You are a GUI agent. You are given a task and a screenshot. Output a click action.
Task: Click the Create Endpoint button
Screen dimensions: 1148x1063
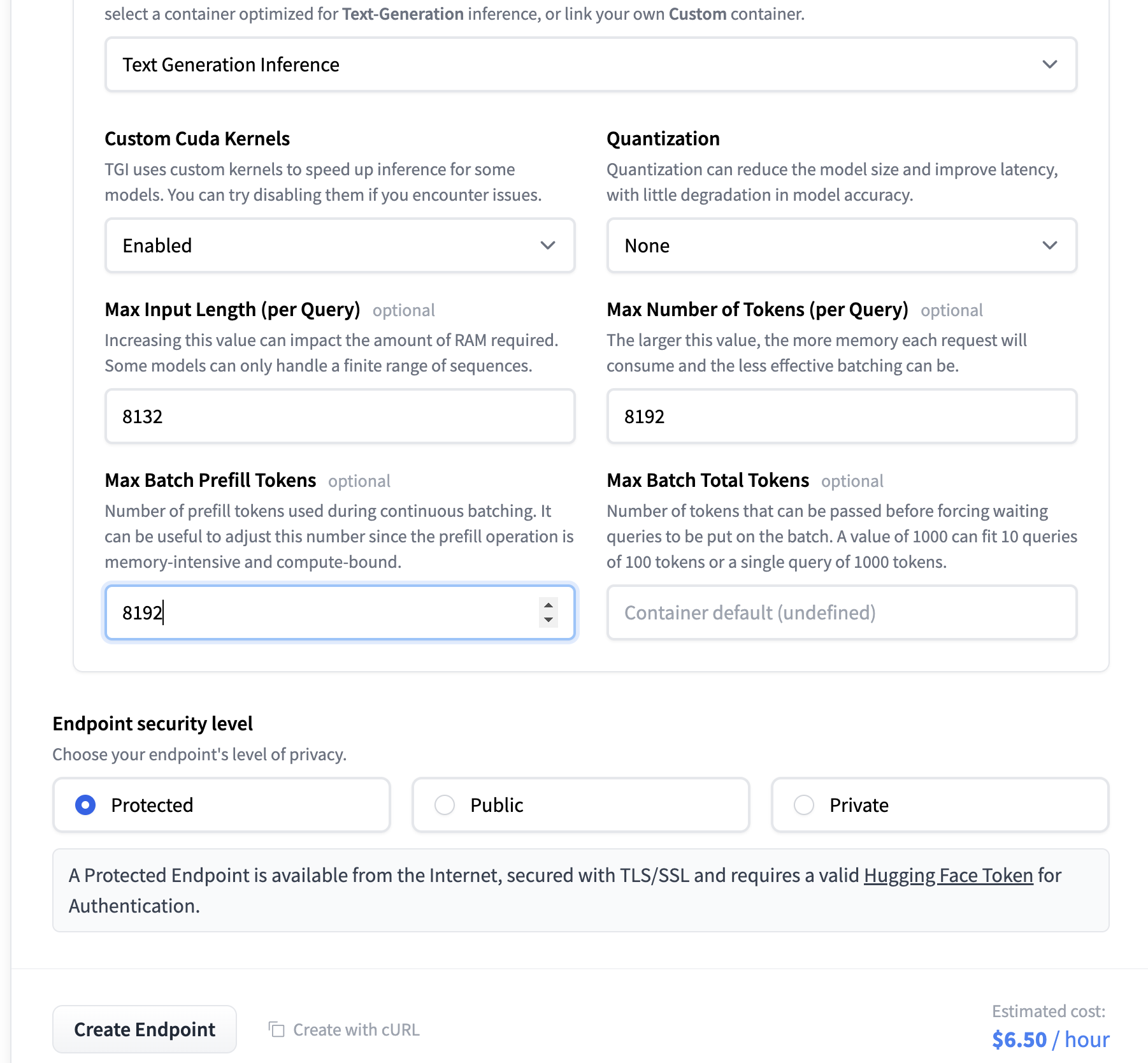click(145, 1029)
